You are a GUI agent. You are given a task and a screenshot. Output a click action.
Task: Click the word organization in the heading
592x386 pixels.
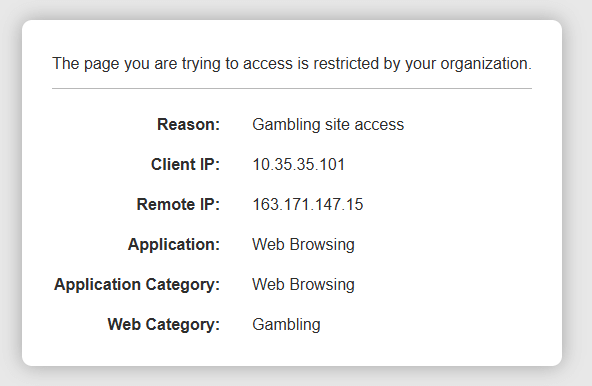coord(486,65)
